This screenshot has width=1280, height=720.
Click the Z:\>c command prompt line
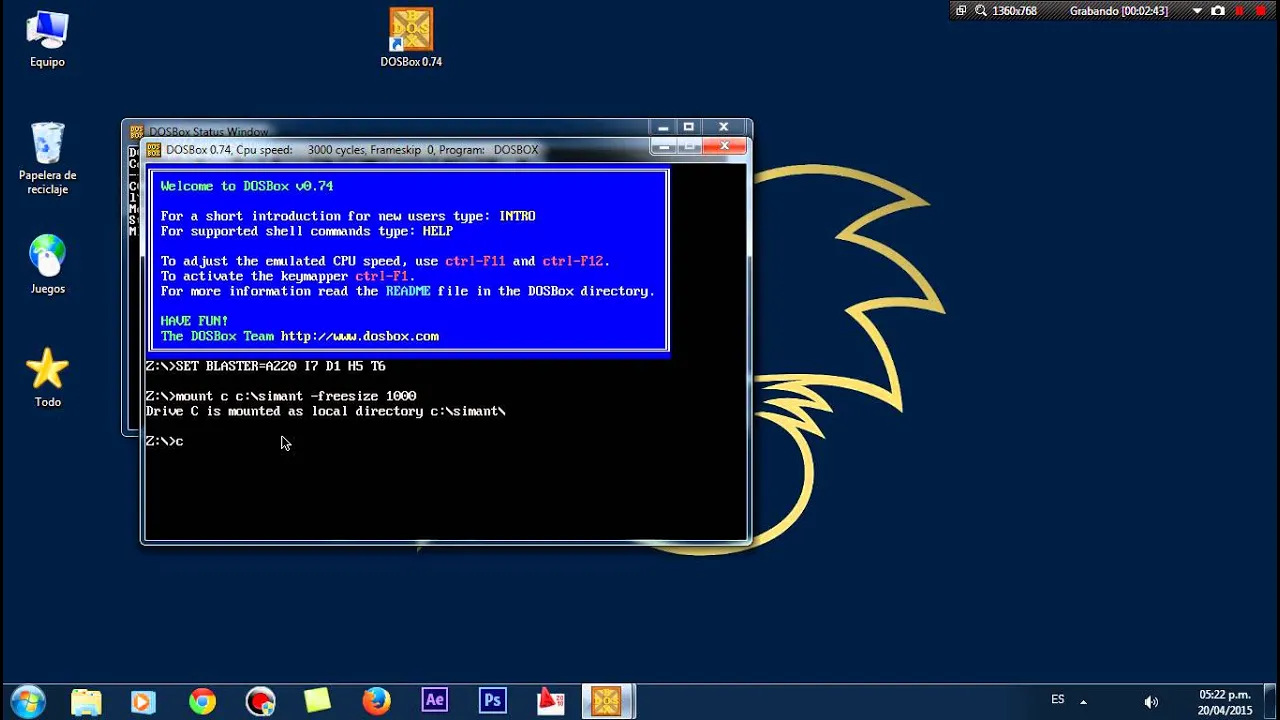point(164,441)
